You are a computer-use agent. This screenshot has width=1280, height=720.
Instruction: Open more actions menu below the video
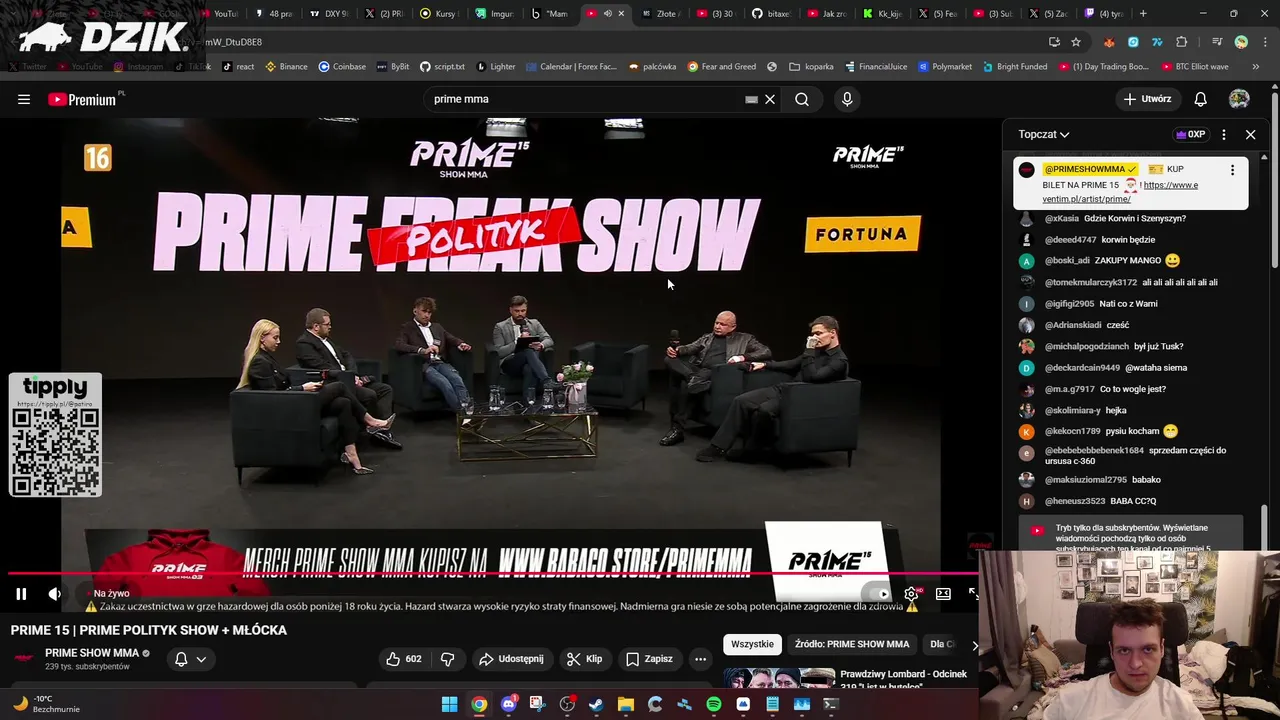[x=700, y=659]
